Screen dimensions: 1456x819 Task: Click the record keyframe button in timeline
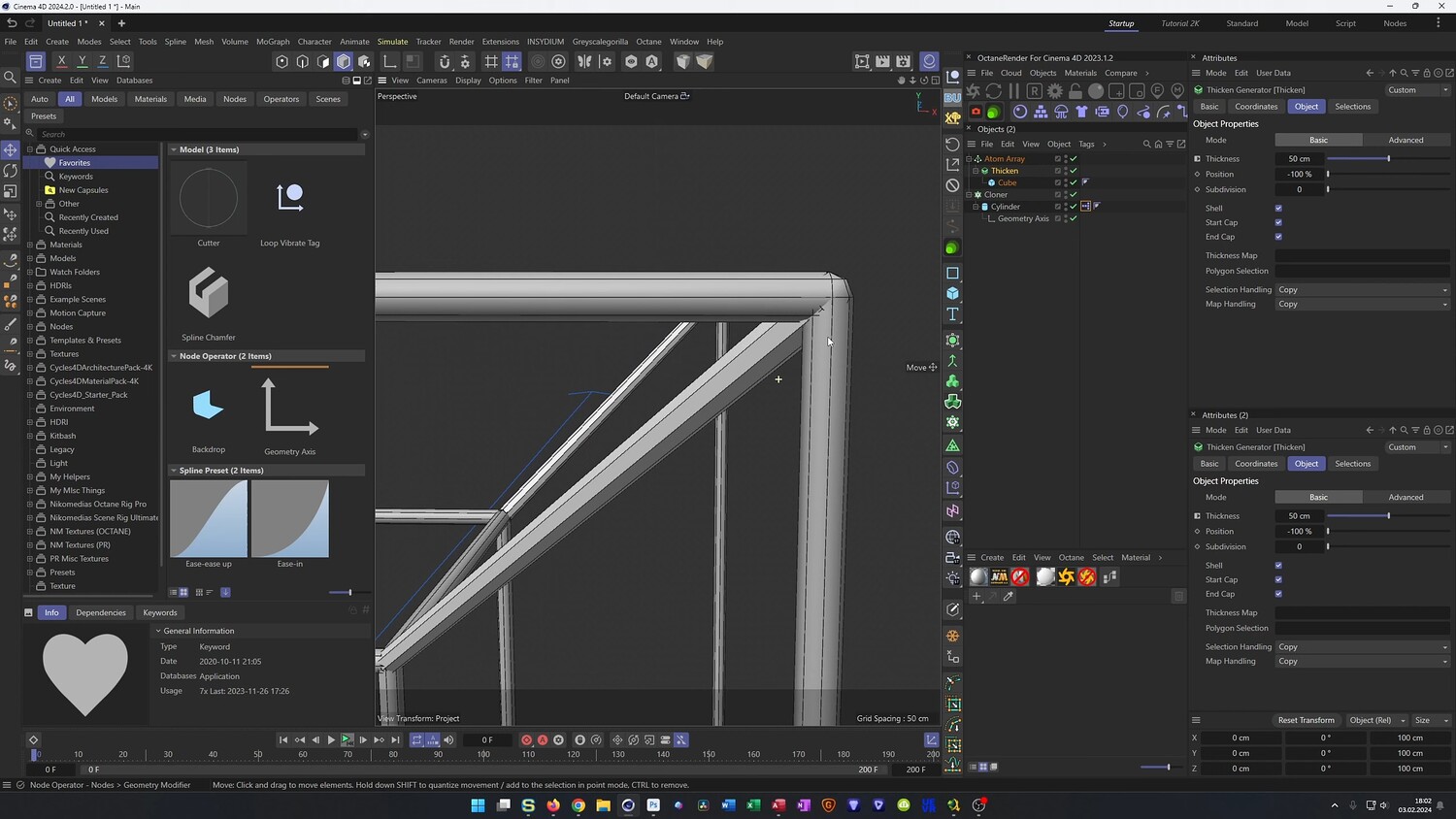pos(526,739)
